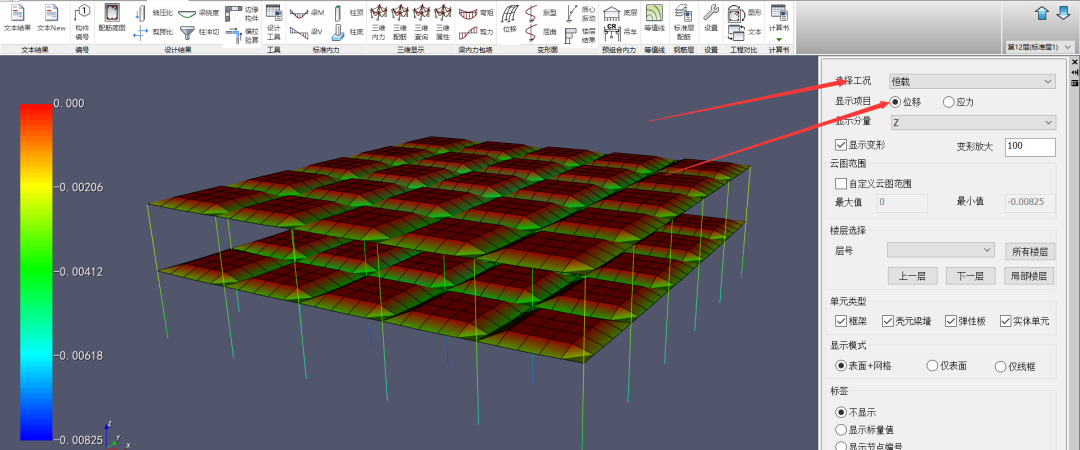
Task: Open the 吊车 crane forces icon
Action: (621, 32)
